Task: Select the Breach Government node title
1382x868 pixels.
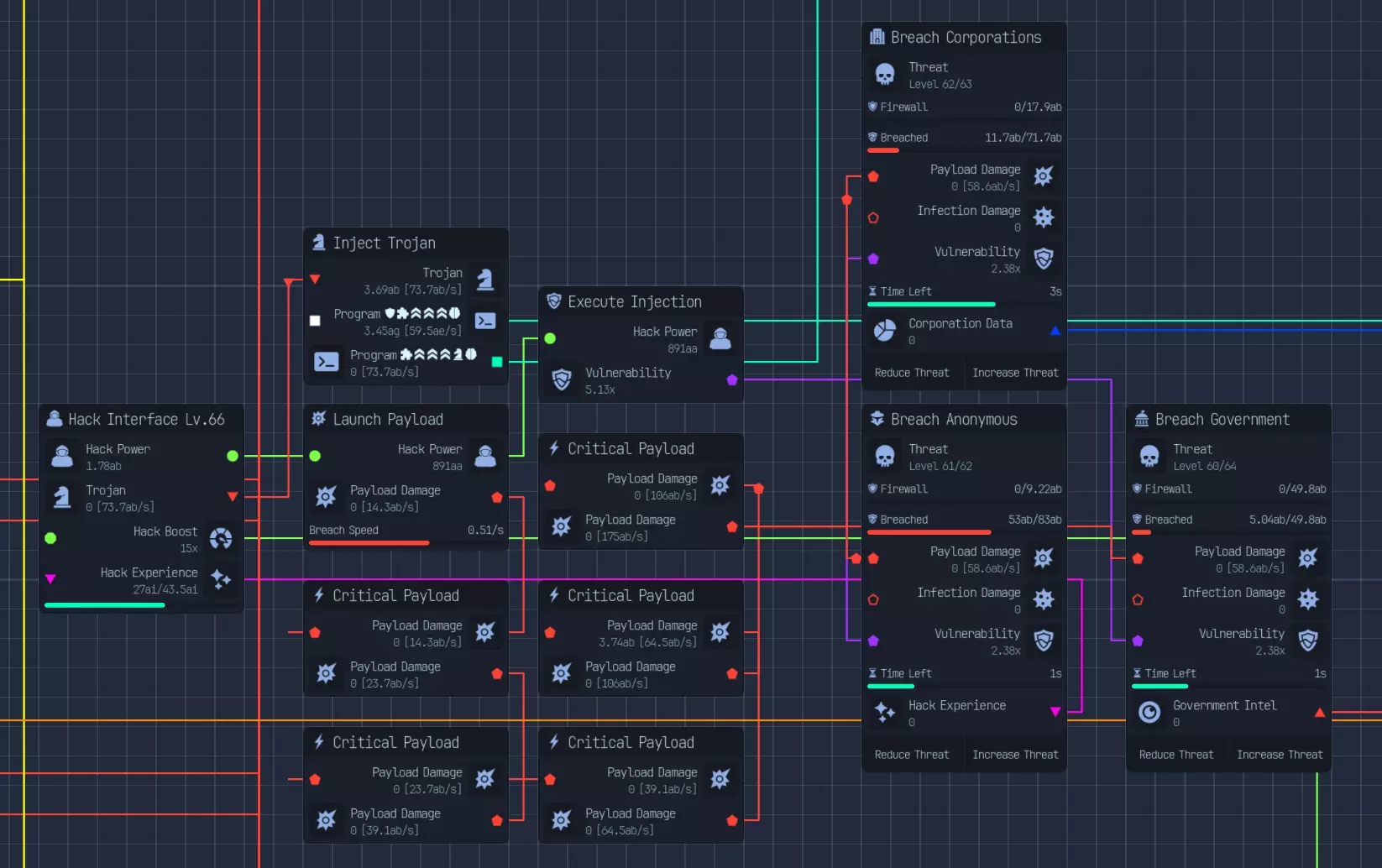Action: 1222,420
